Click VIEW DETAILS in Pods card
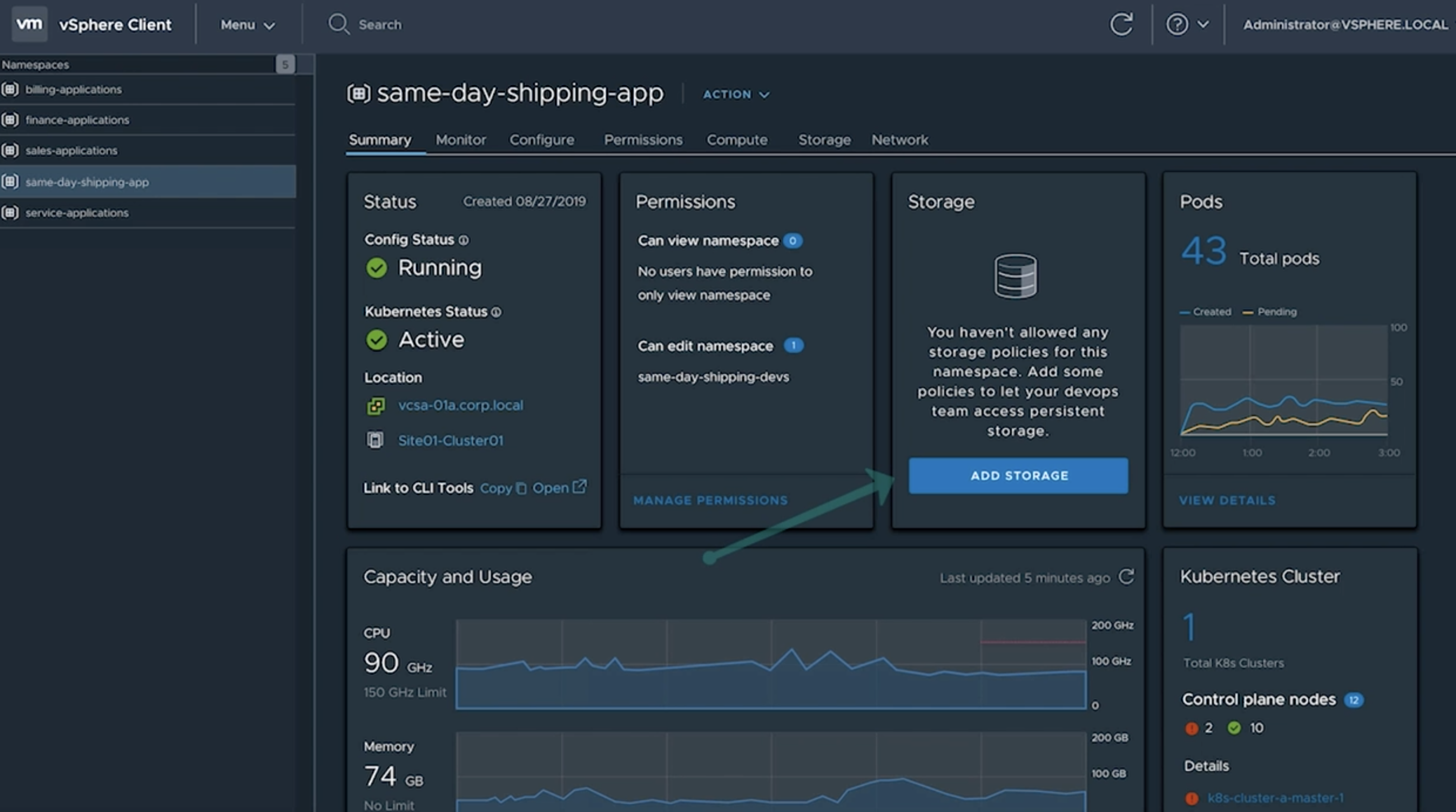The height and width of the screenshot is (812, 1456). [1226, 500]
